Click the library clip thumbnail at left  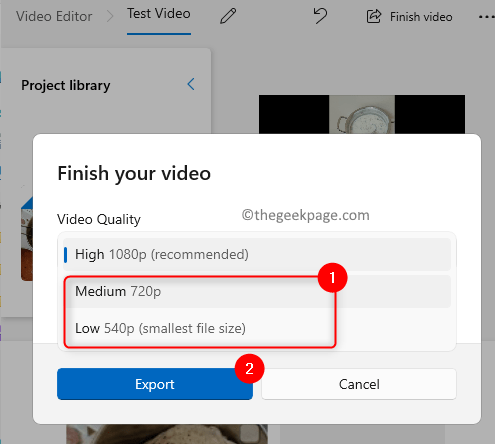(x=27, y=238)
